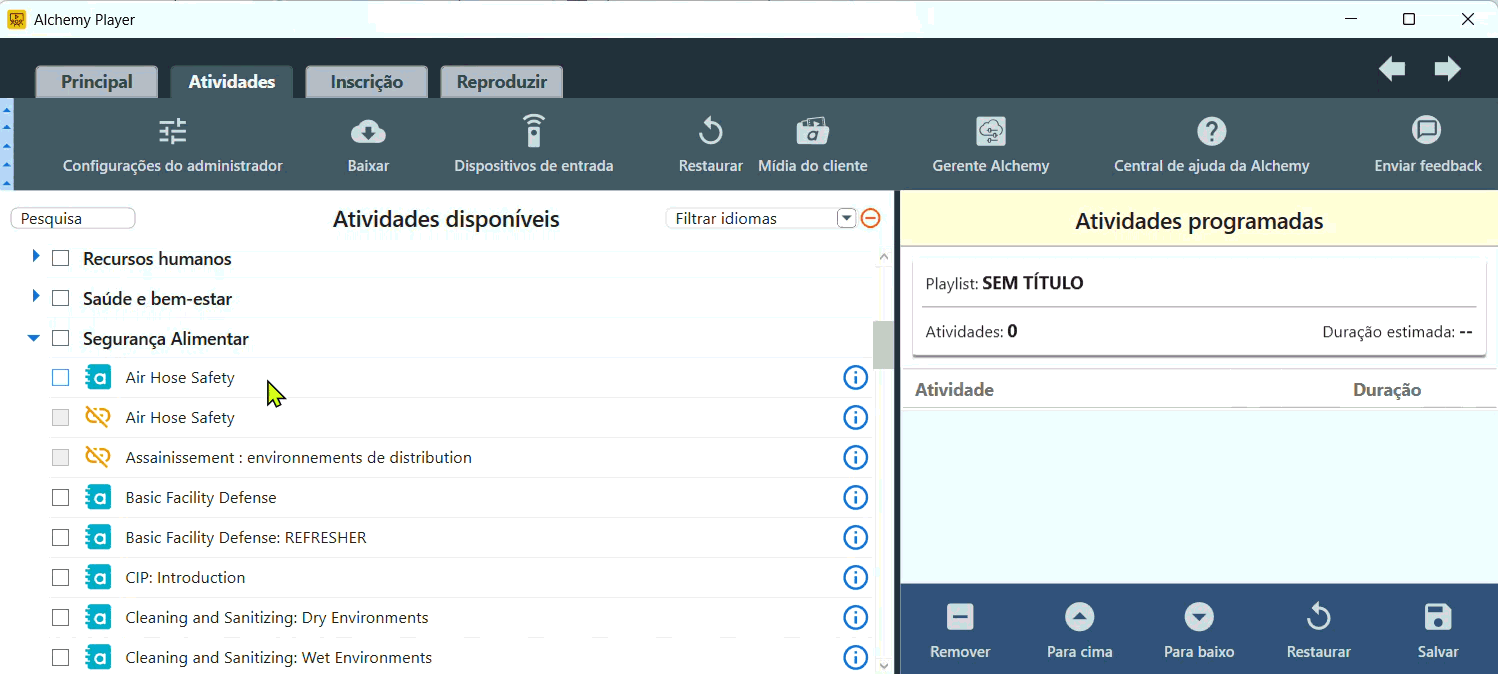This screenshot has height=674, width=1498.
Task: Click scroll down arrow of activities list
Action: point(883,664)
